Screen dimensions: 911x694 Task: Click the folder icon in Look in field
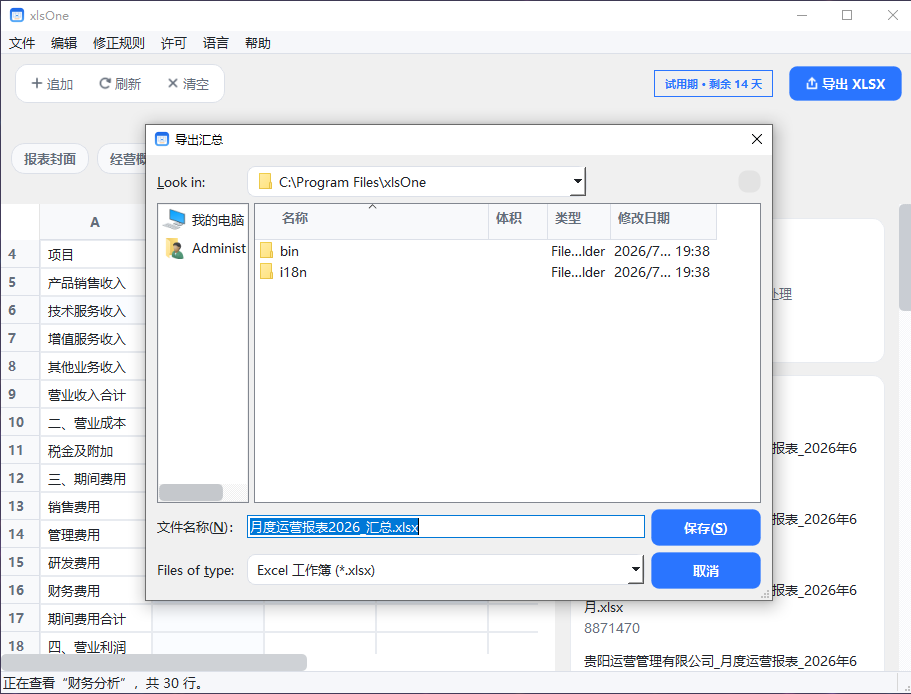point(266,182)
